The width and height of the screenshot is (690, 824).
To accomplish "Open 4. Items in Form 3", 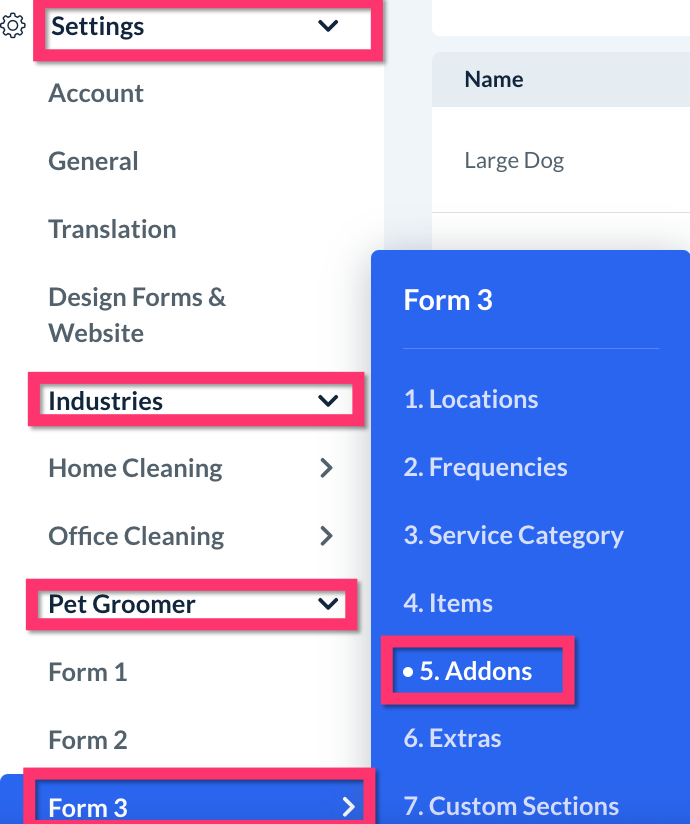I will (x=448, y=603).
